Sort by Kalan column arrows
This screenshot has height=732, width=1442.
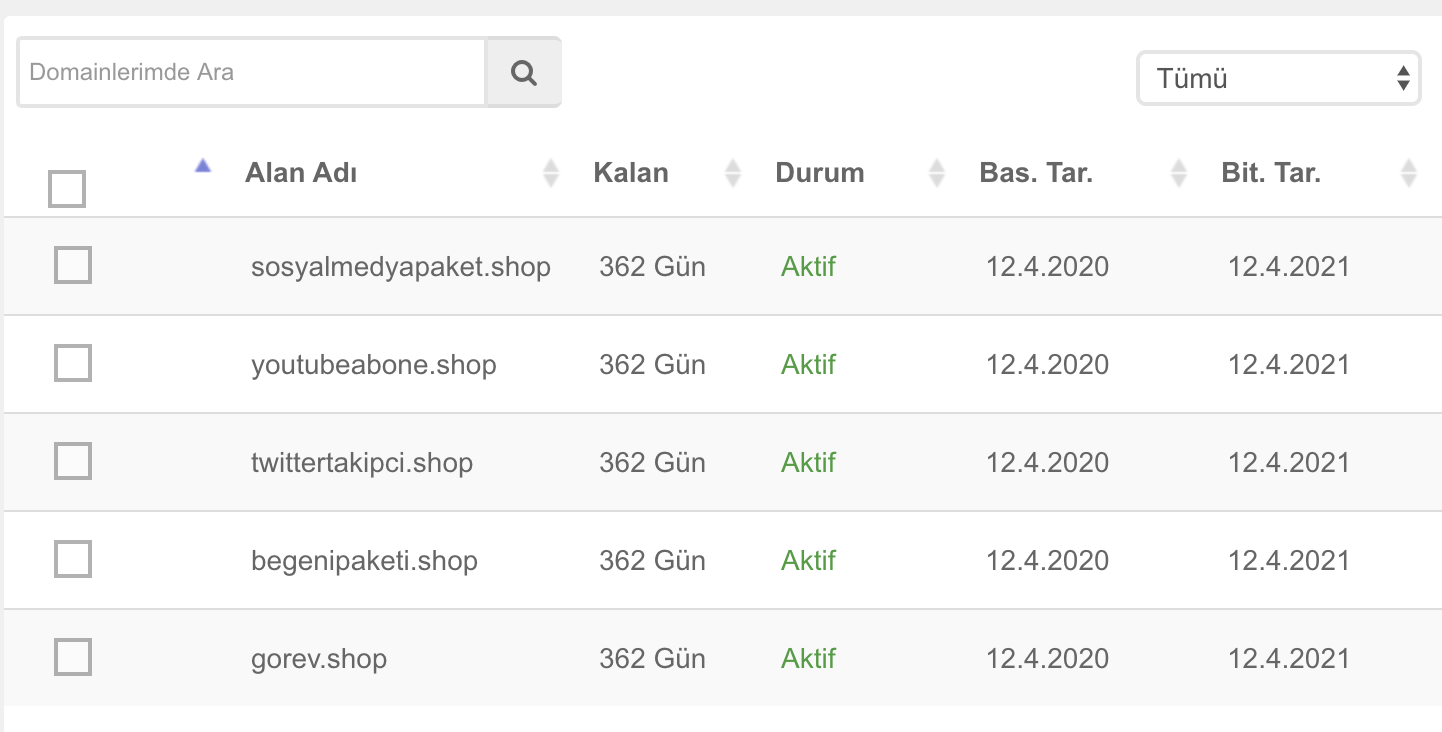733,173
